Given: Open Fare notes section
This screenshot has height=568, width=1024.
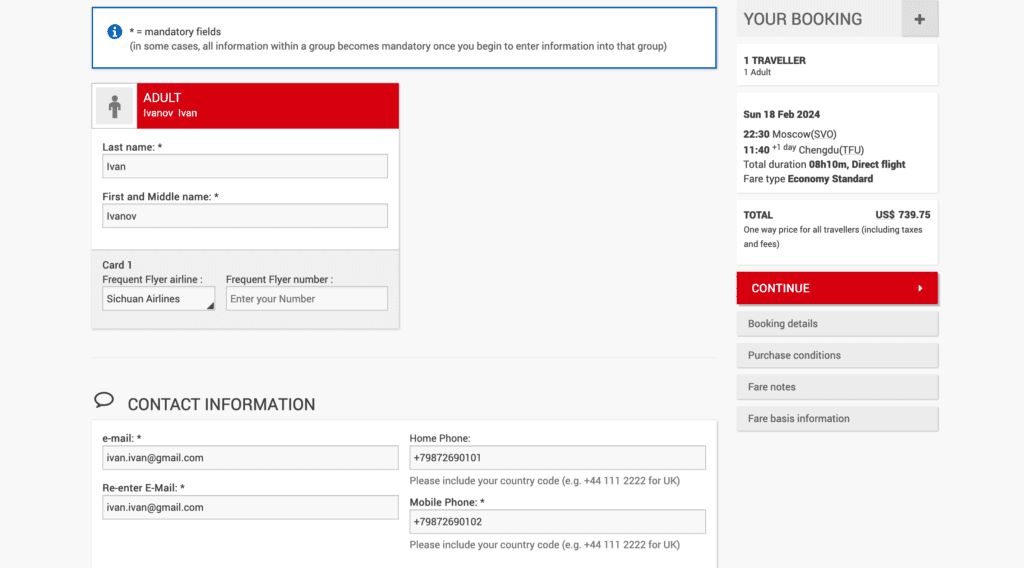Looking at the screenshot, I should 837,387.
